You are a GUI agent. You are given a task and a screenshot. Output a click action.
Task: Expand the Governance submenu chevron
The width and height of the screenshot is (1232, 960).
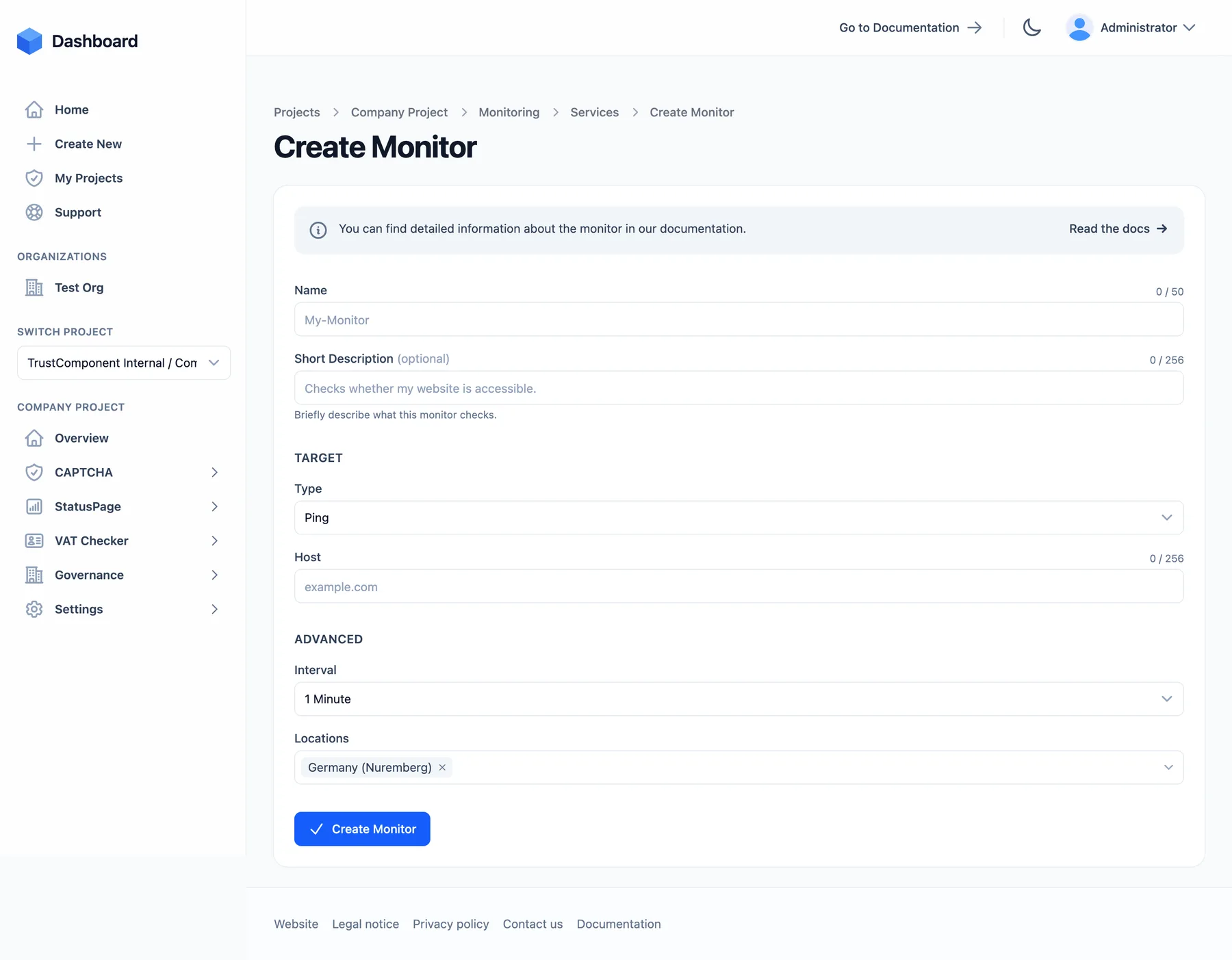[214, 575]
